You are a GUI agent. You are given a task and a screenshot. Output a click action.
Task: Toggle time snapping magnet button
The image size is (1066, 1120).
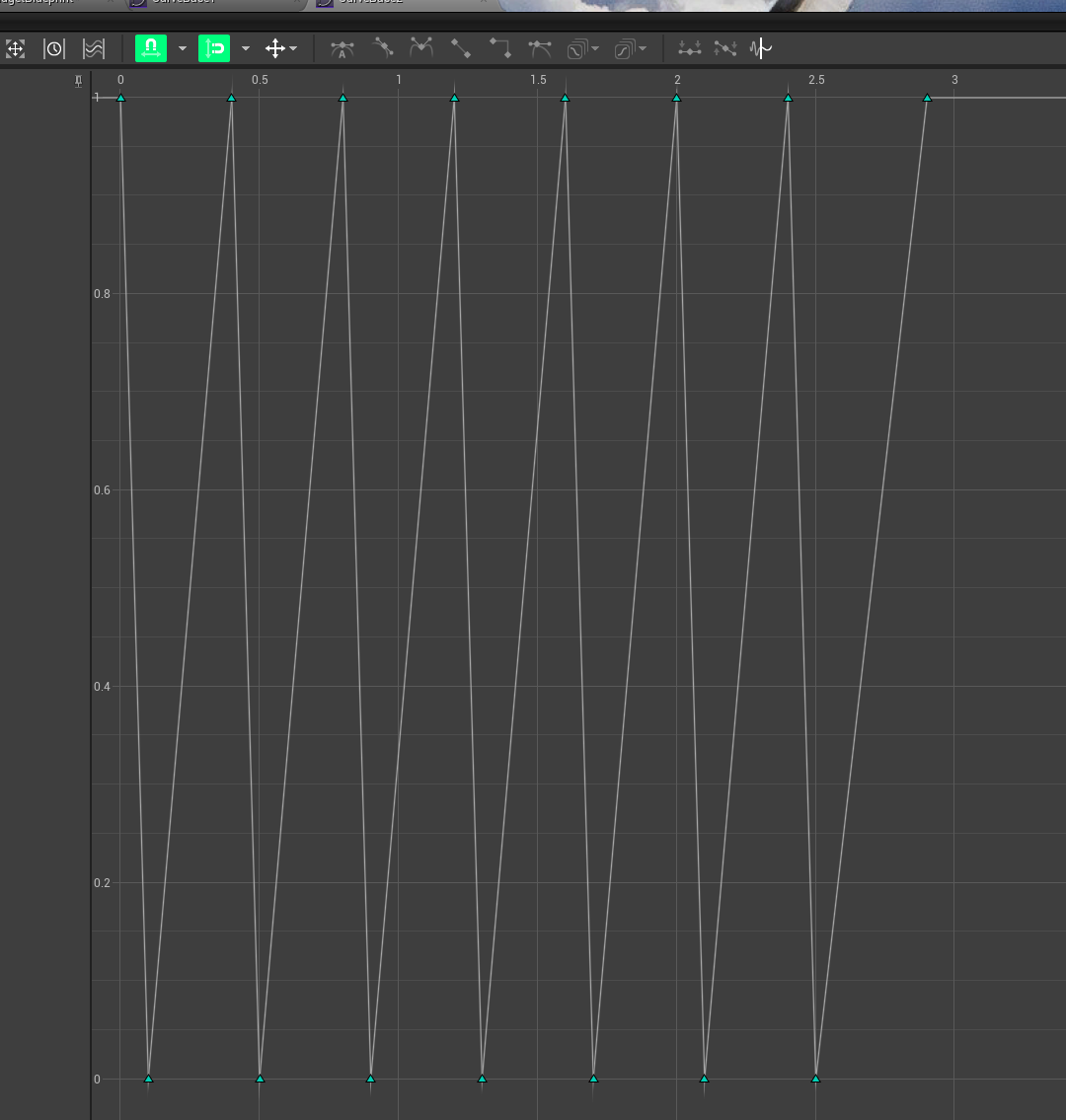coord(151,48)
